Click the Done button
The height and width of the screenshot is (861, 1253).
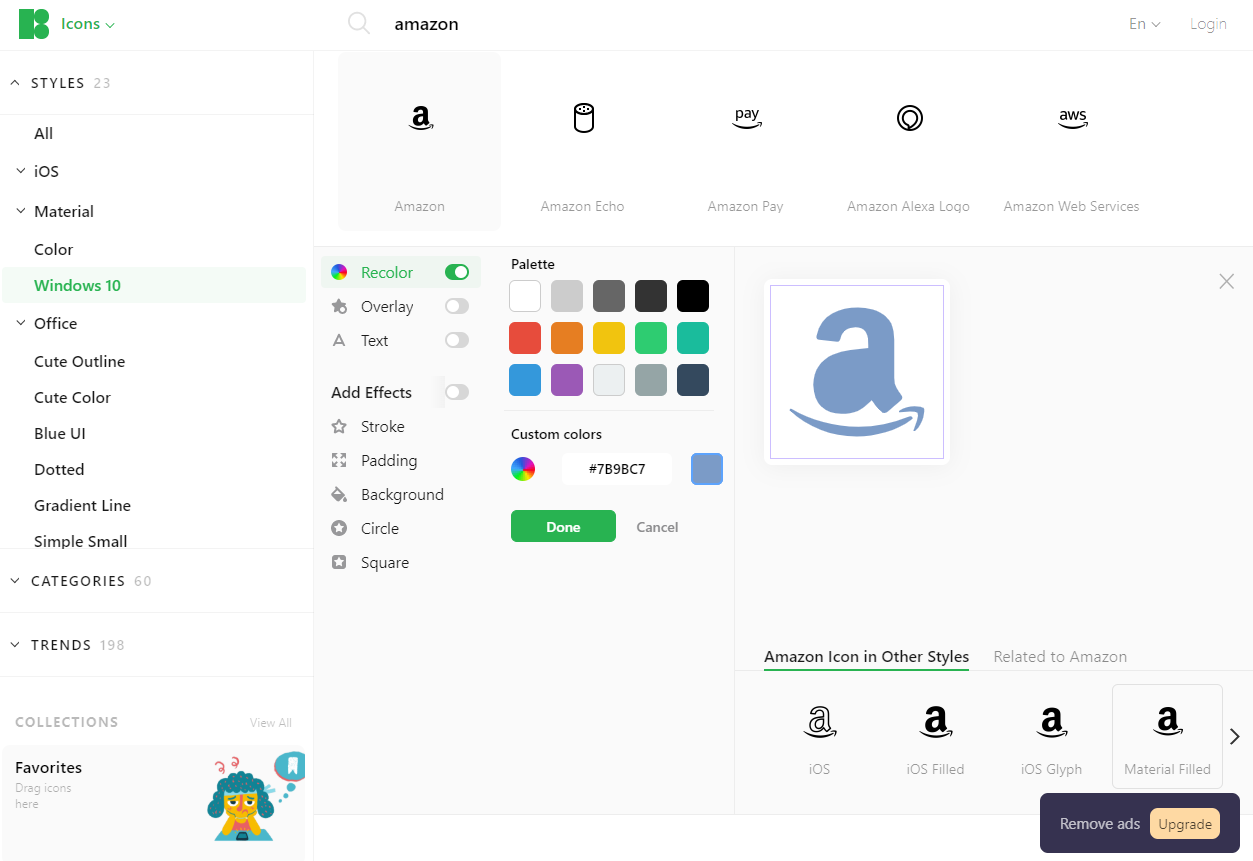563,526
